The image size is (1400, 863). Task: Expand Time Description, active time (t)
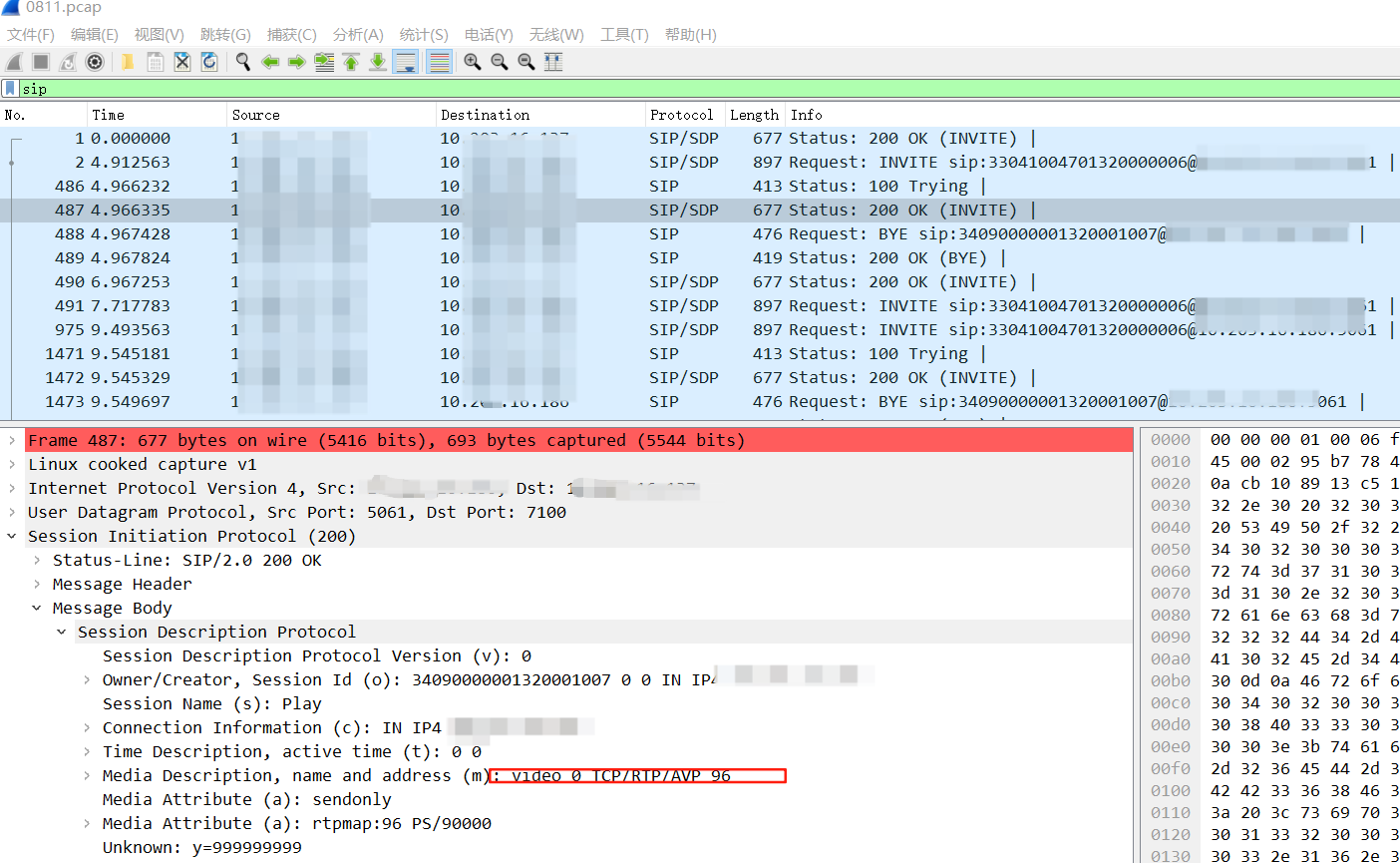click(x=87, y=751)
